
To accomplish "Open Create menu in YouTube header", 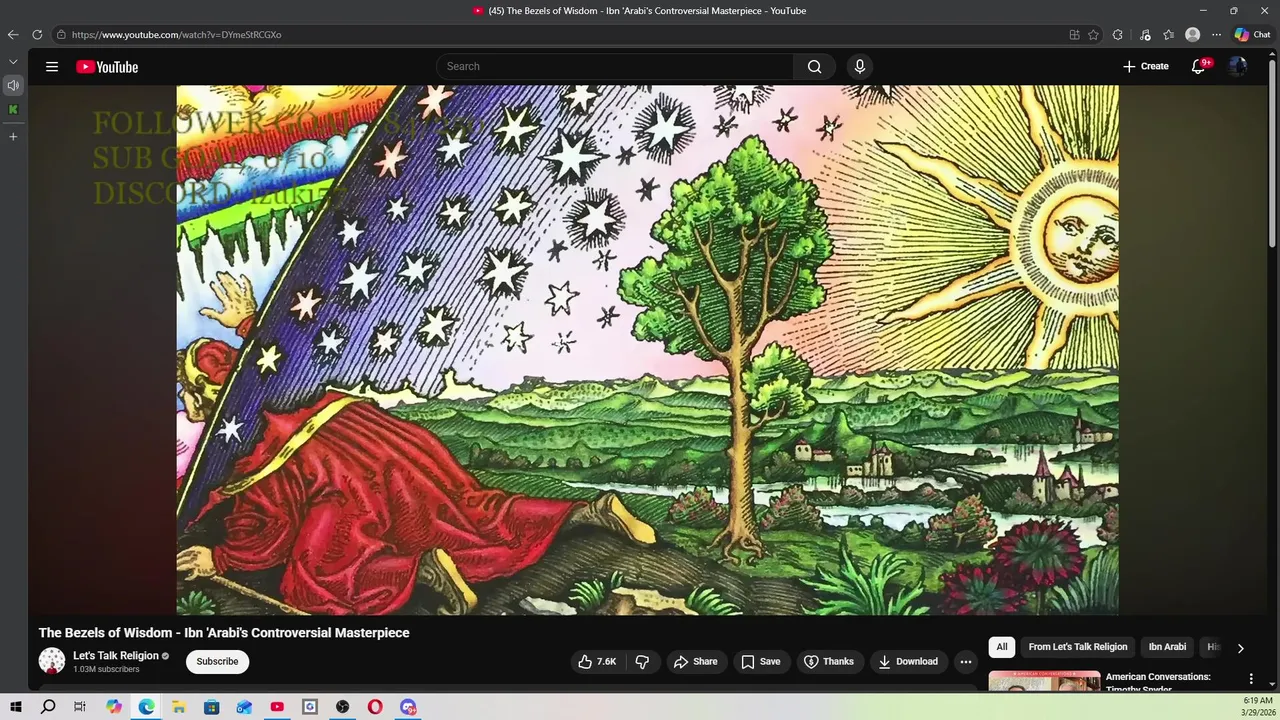I will [x=1145, y=67].
